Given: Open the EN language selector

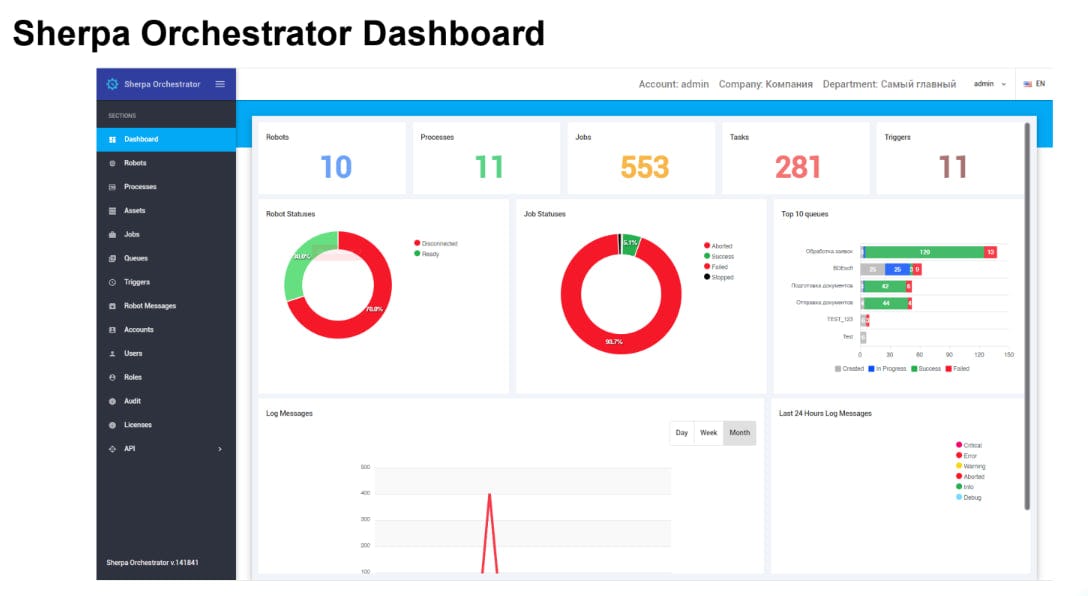Looking at the screenshot, I should coord(1037,84).
